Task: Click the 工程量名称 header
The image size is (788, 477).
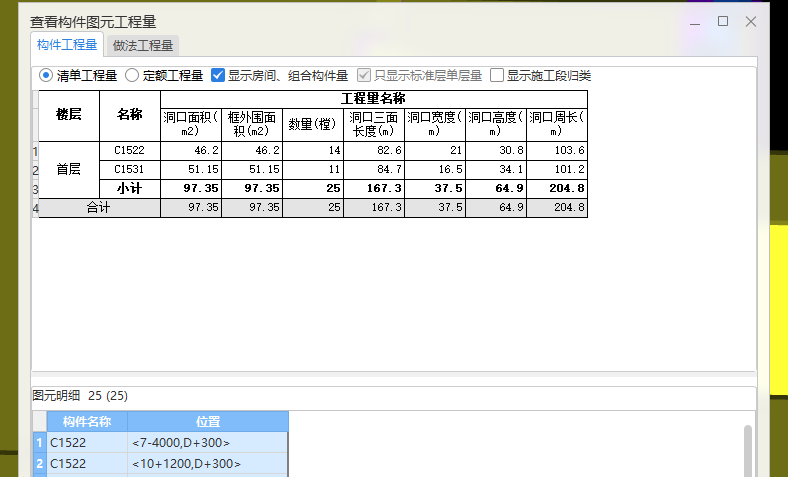Action: coord(374,99)
